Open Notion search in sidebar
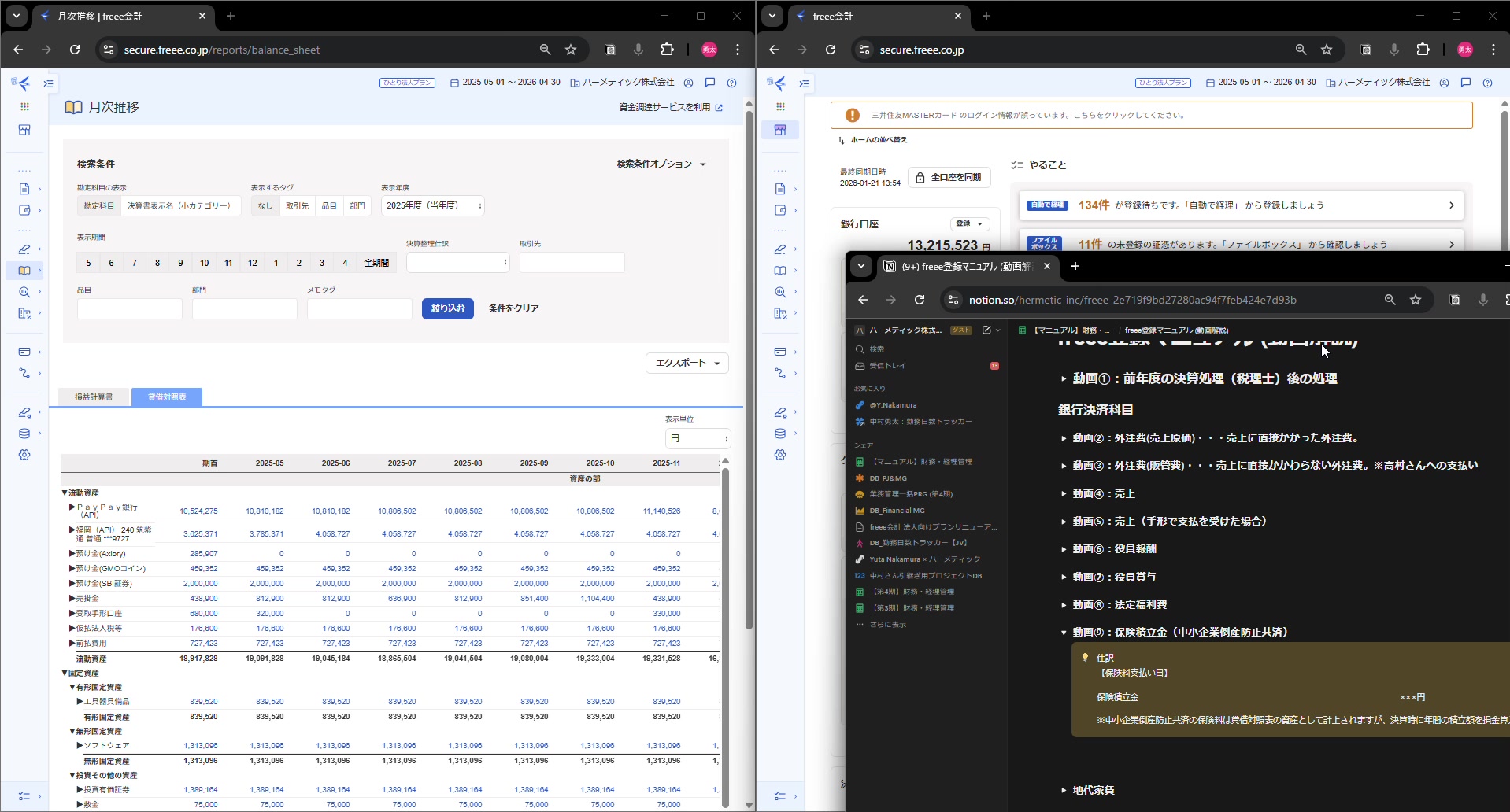 tap(876, 349)
